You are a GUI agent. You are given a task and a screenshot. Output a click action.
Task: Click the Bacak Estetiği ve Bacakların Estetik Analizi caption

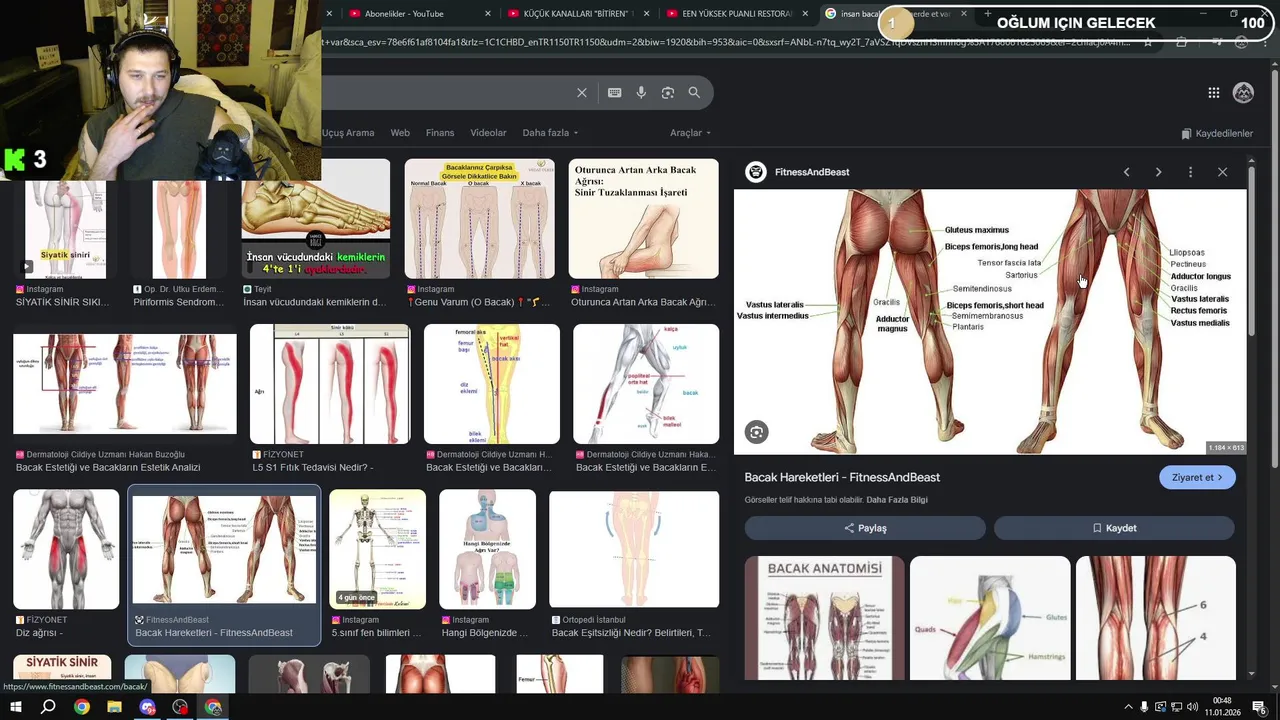pyautogui.click(x=108, y=468)
